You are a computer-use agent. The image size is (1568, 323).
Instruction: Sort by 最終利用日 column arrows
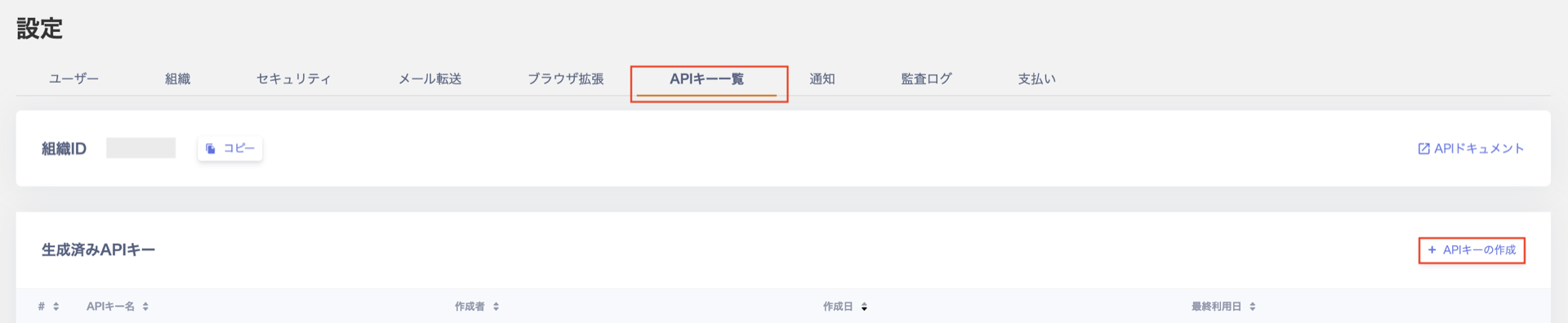pos(1252,307)
